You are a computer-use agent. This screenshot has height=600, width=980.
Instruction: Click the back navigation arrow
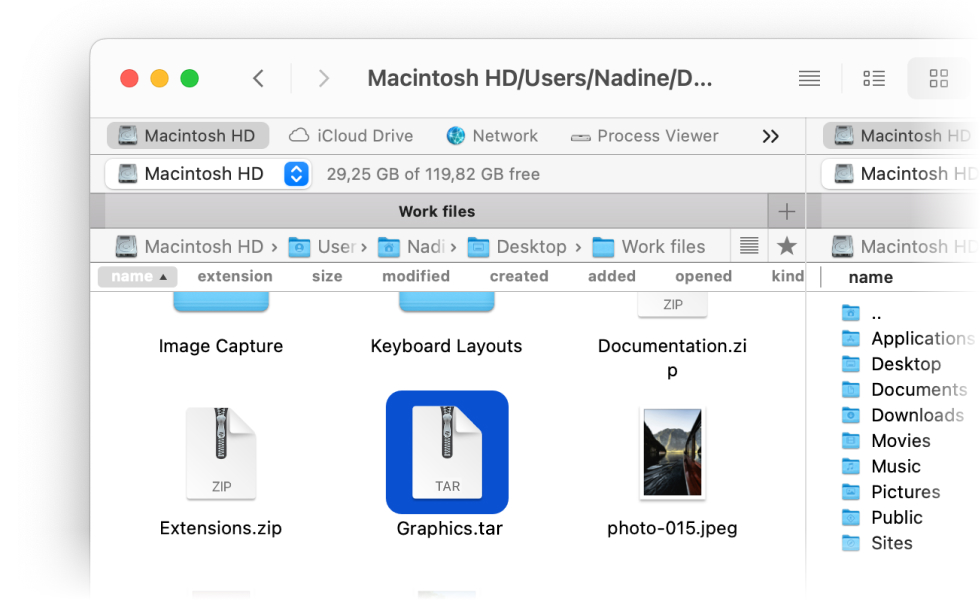258,79
